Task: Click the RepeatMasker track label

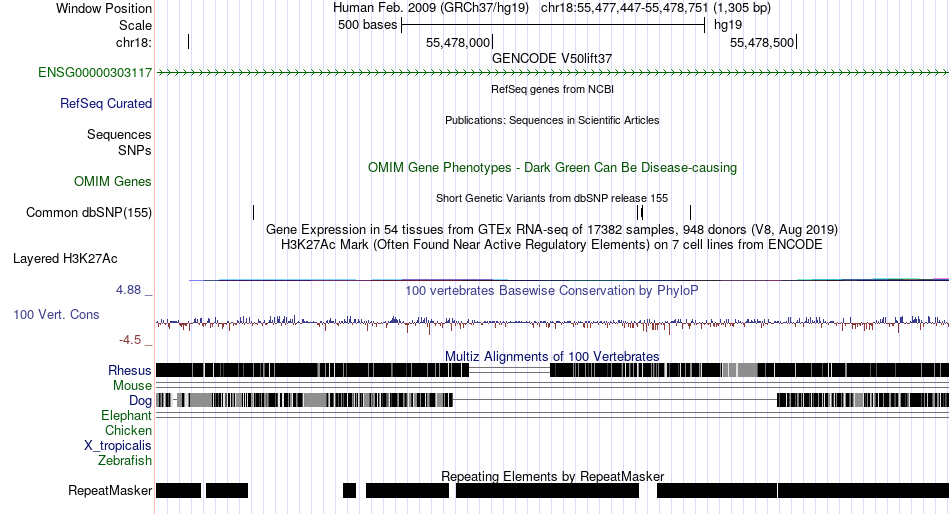Action: click(x=110, y=490)
